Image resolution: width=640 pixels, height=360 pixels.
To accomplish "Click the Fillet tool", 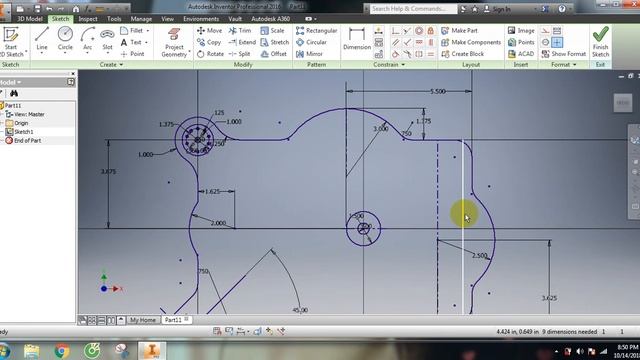I will (131, 31).
